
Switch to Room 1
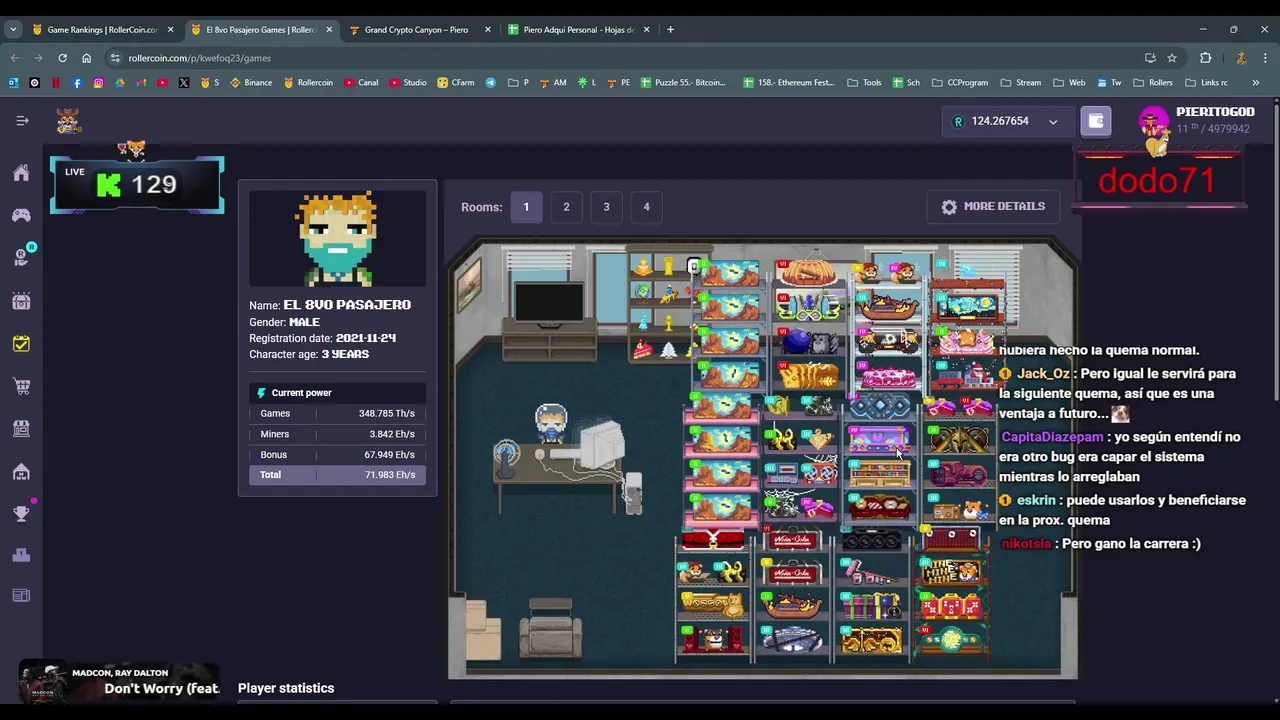(x=526, y=207)
